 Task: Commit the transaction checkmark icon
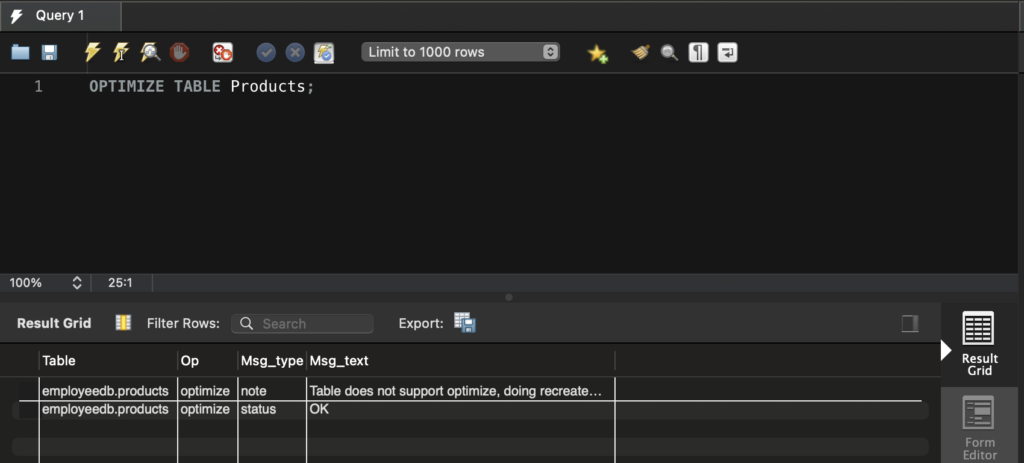click(266, 53)
